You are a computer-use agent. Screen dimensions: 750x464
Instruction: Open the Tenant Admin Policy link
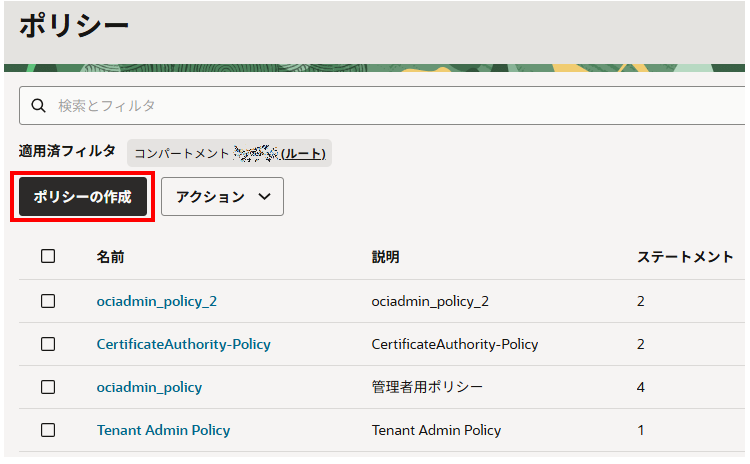pos(163,430)
